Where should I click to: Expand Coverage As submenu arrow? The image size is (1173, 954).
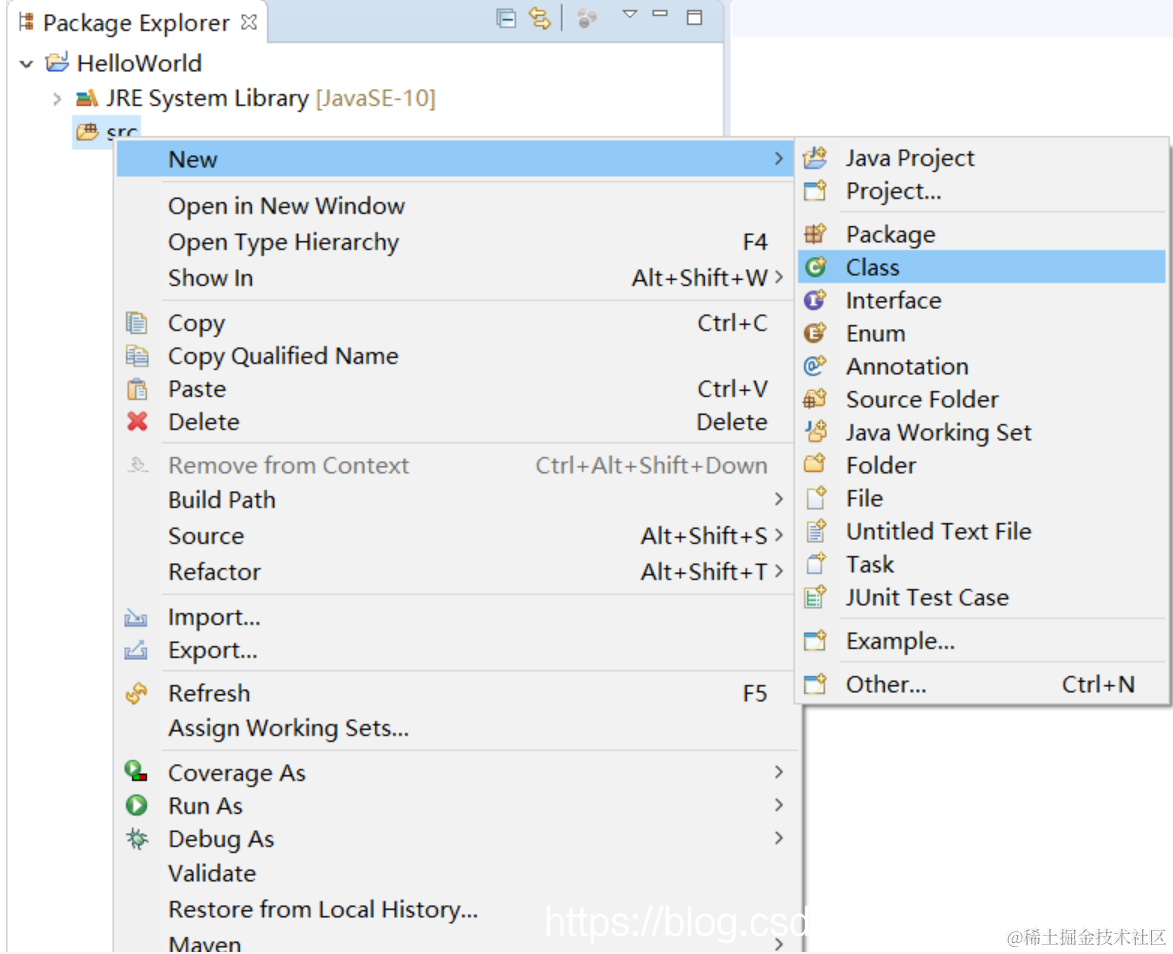tap(779, 771)
